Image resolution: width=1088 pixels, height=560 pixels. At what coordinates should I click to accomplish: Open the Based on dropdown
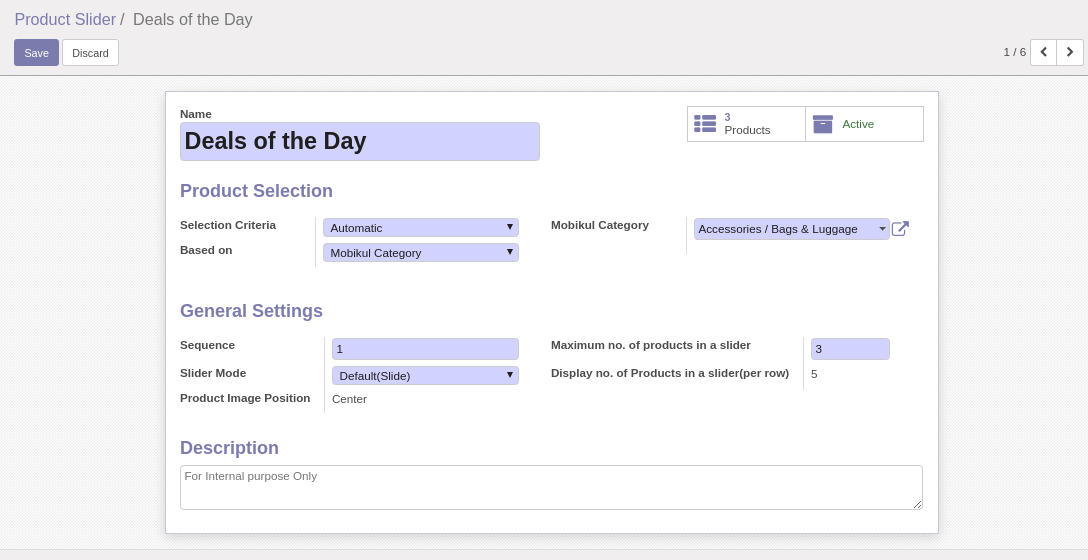tap(420, 253)
